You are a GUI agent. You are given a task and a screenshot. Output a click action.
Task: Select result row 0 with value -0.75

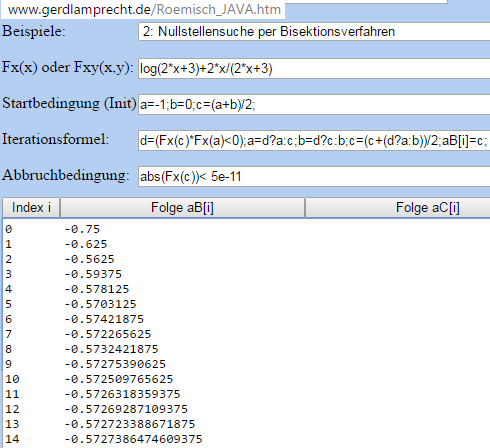point(247,229)
